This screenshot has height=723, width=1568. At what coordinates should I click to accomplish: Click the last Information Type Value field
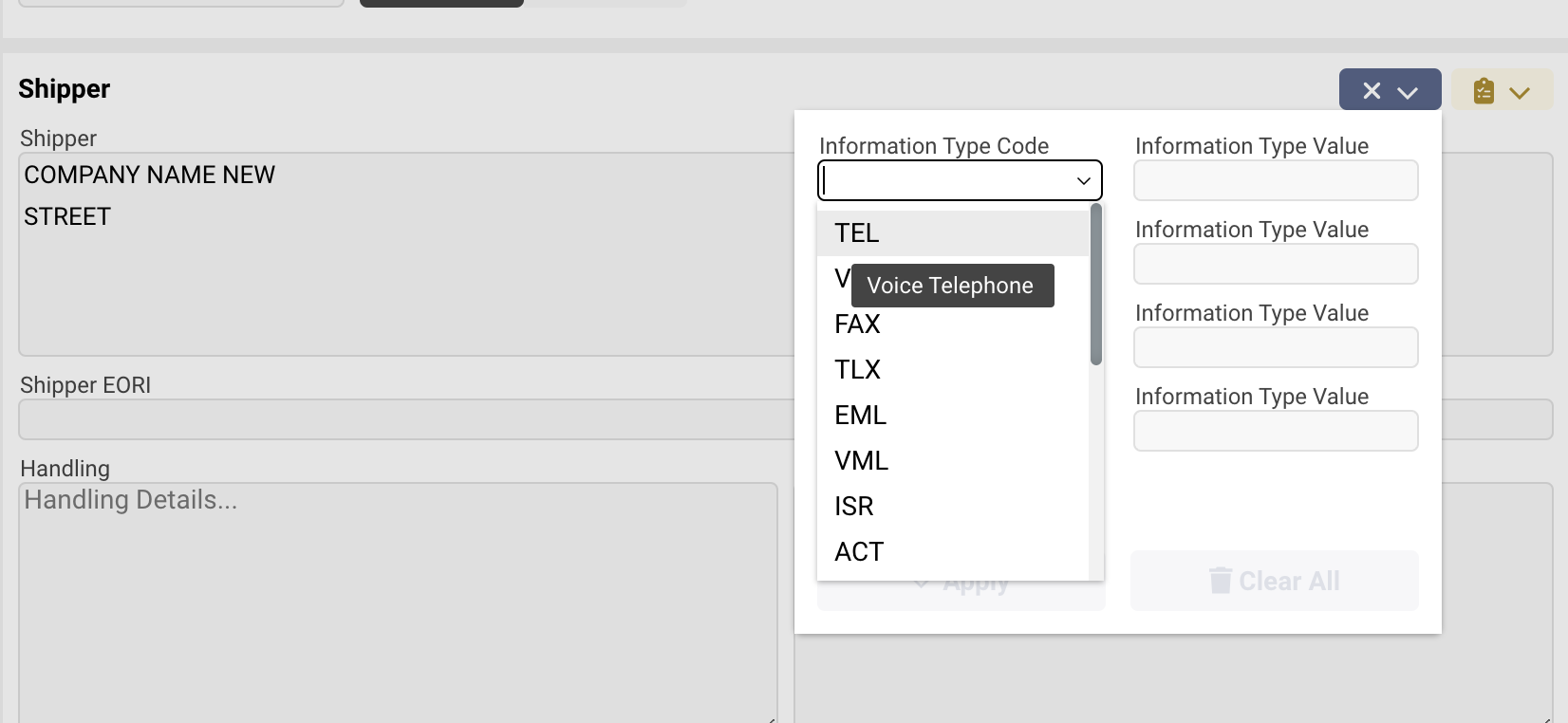click(x=1275, y=431)
